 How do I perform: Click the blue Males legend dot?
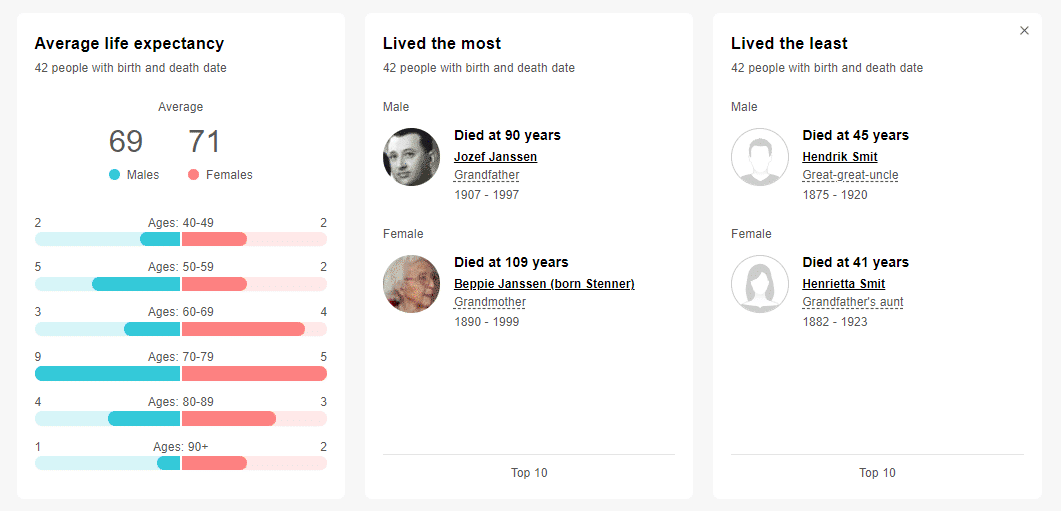pos(114,175)
